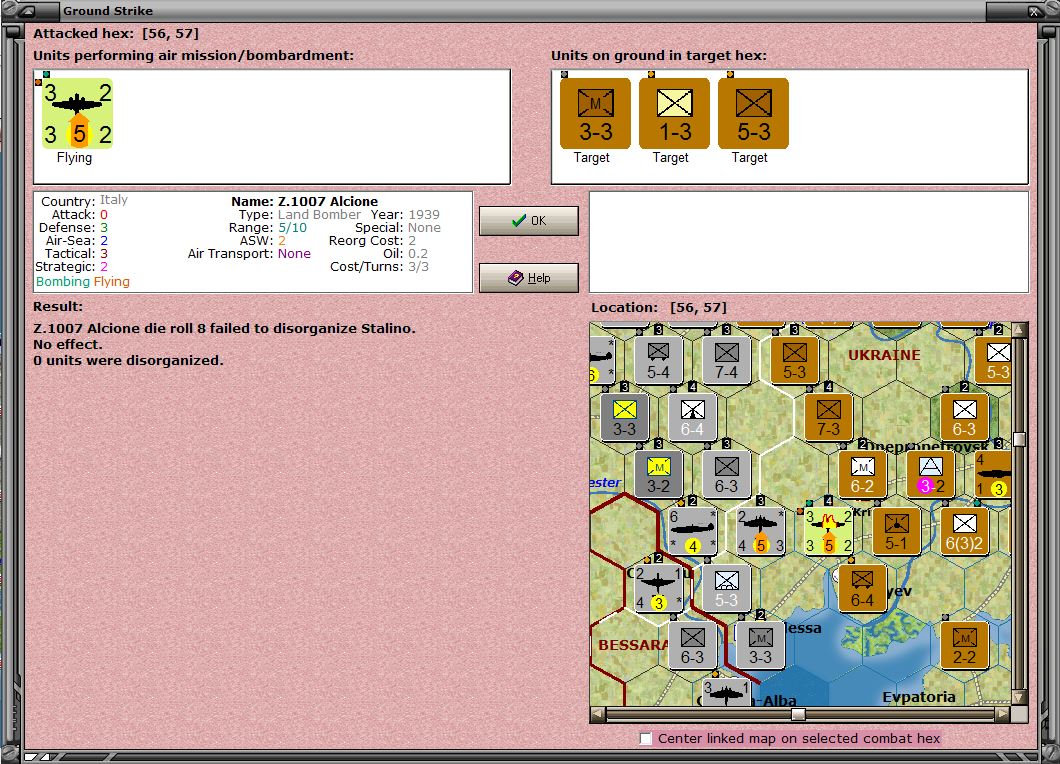The image size is (1060, 764).
Task: Click the yellow 3-3 infantry counter on map
Action: pyautogui.click(x=624, y=418)
